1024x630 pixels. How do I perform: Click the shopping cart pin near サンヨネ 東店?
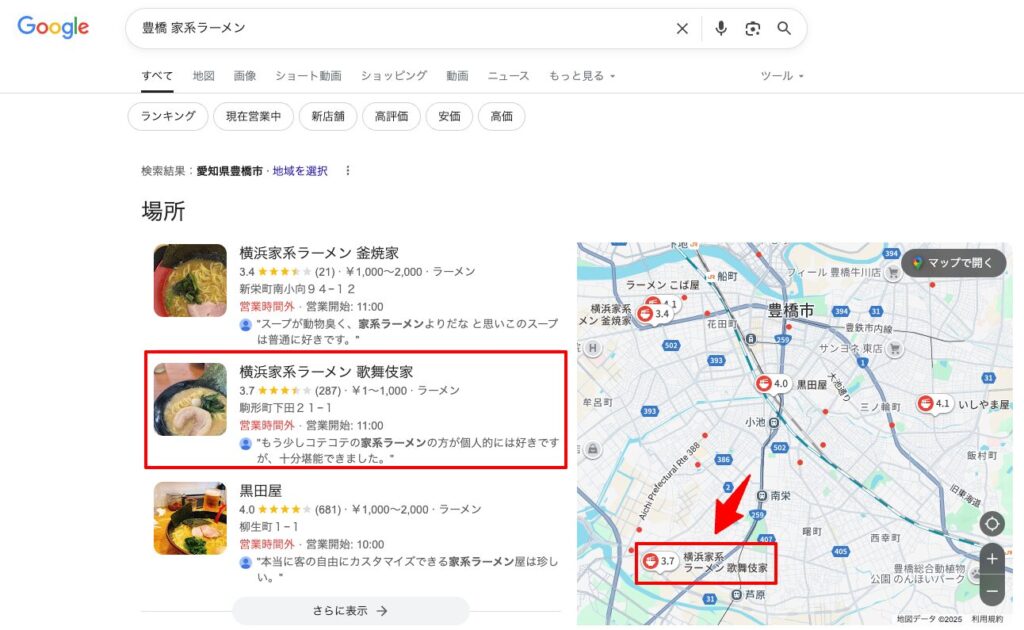point(895,349)
